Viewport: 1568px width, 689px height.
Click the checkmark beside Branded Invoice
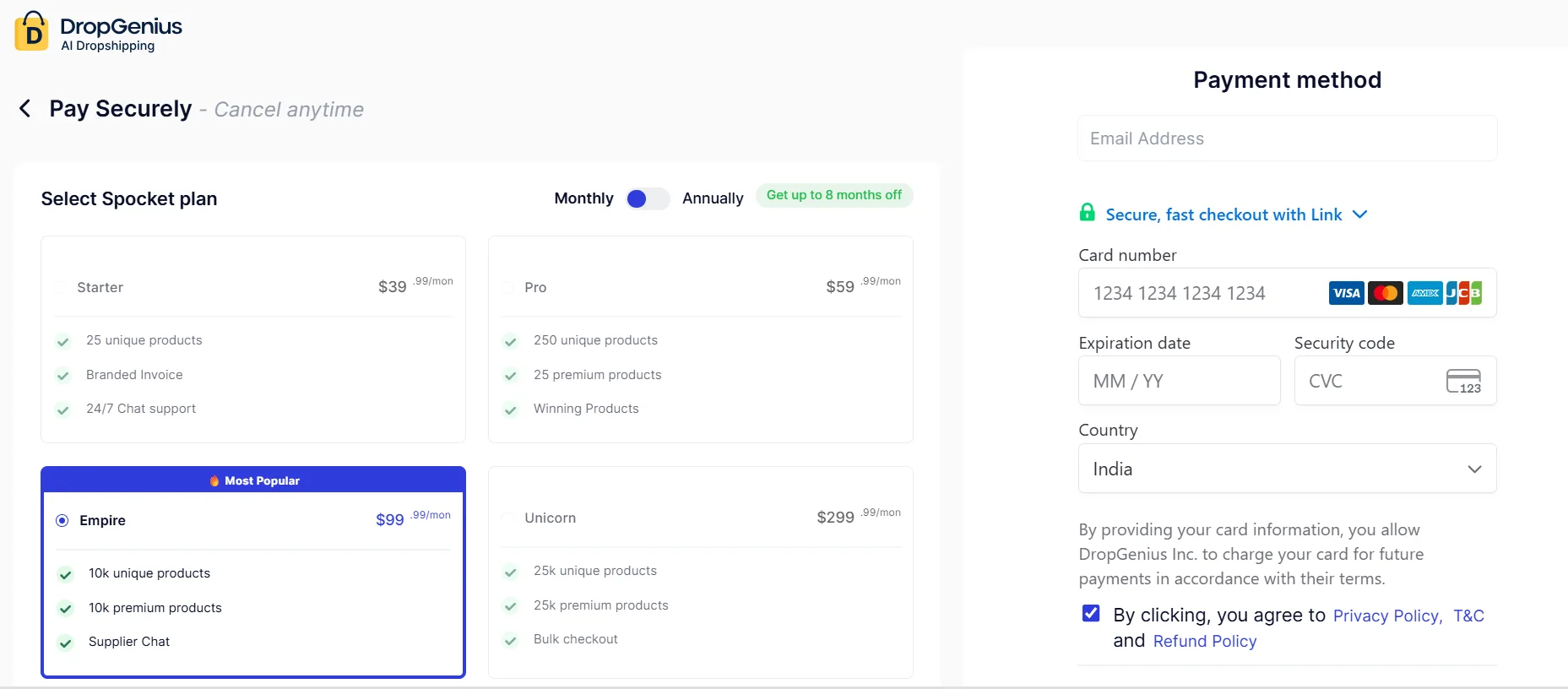[63, 376]
